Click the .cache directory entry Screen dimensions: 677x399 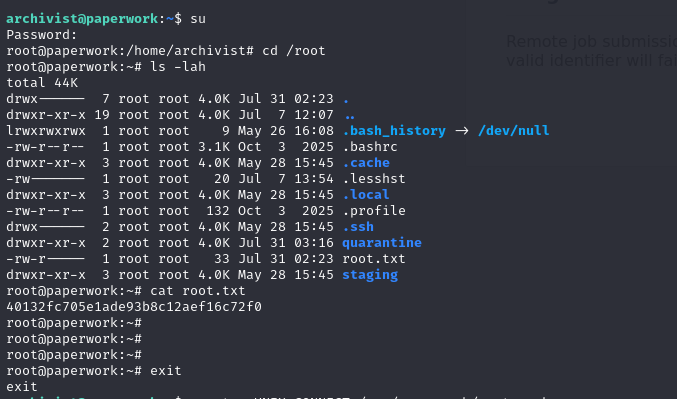(x=366, y=163)
